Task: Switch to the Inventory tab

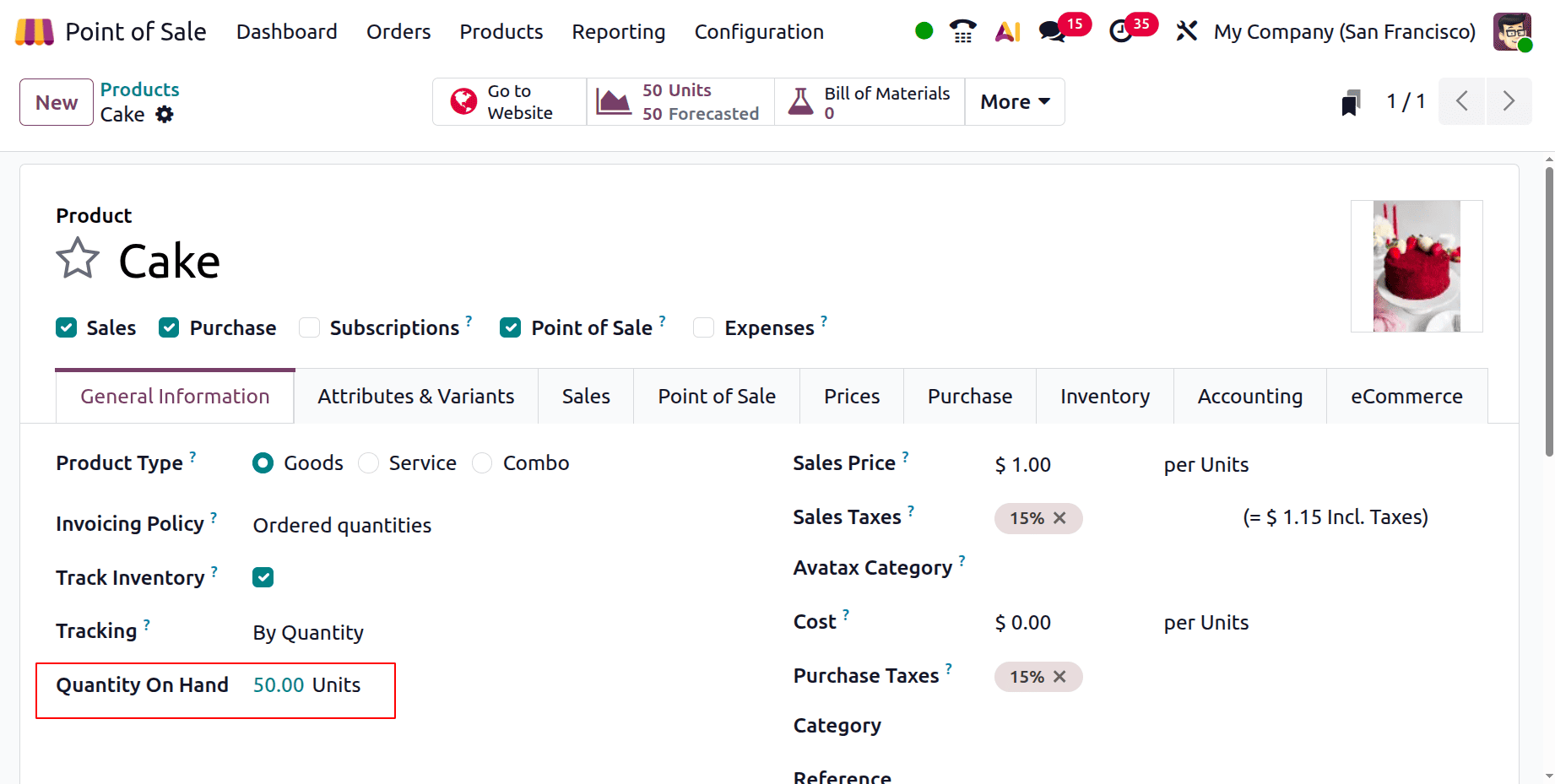Action: (x=1105, y=396)
